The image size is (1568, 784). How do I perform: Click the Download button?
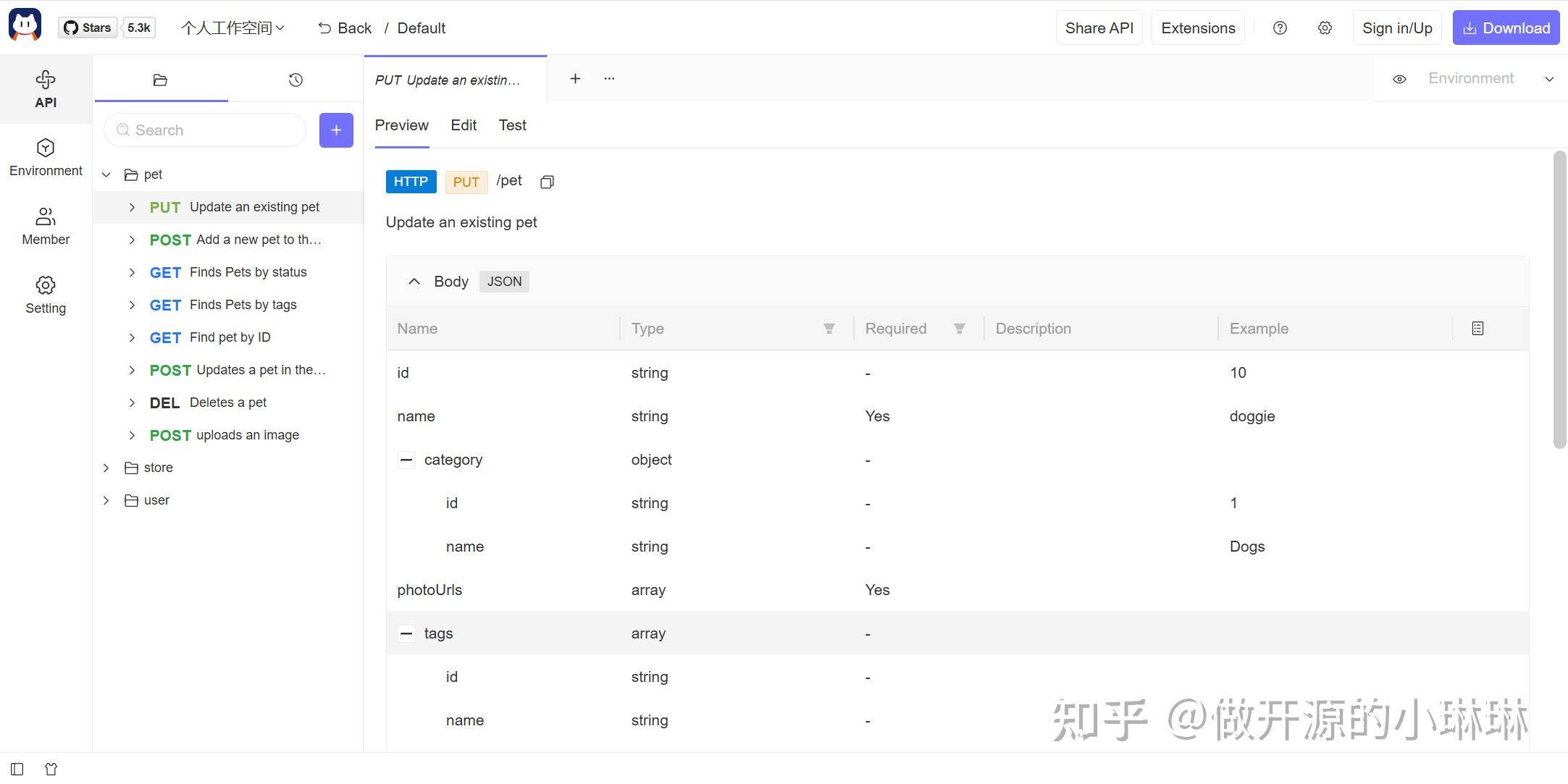(1506, 28)
